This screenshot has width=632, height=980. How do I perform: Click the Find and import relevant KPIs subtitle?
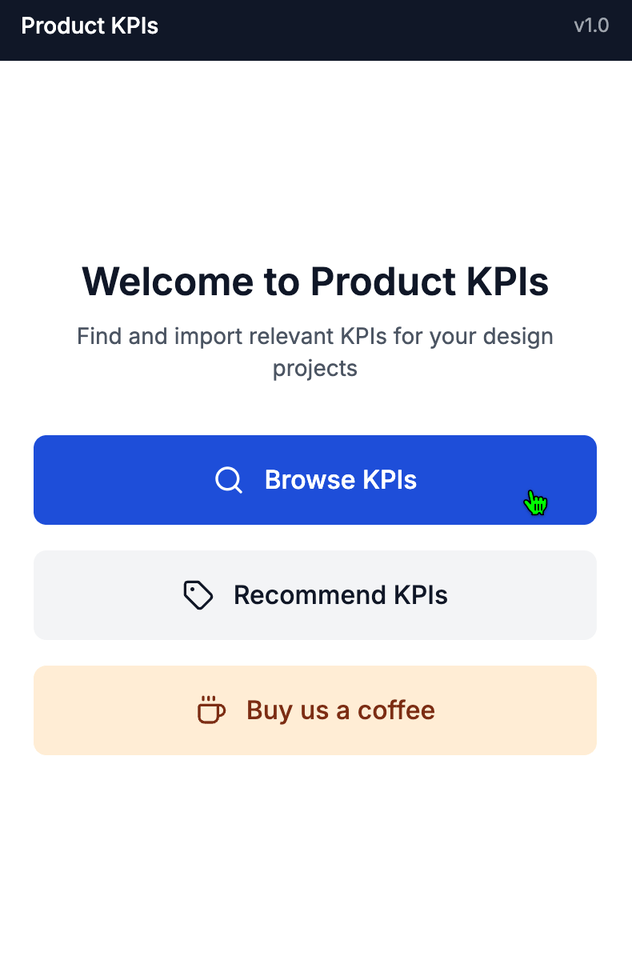[315, 352]
